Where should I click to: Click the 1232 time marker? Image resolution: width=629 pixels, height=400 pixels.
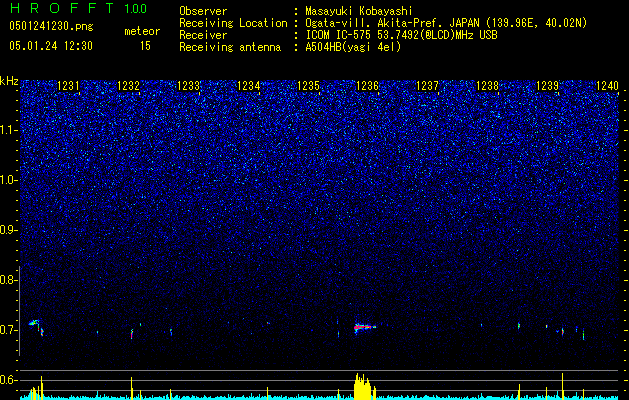[x=128, y=86]
